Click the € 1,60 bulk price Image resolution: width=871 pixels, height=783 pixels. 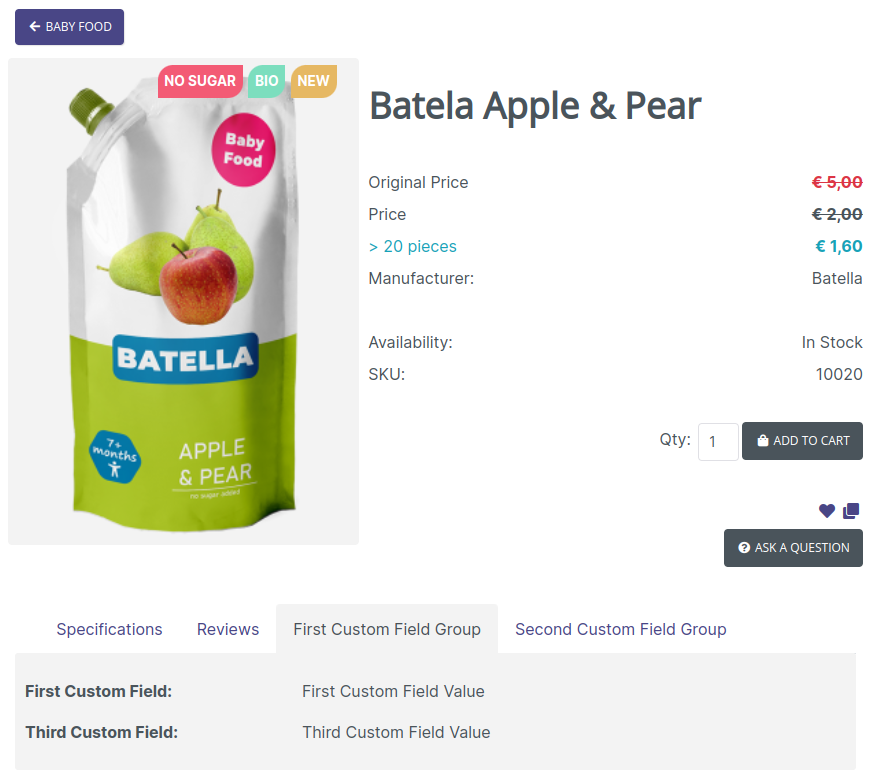[x=839, y=246]
